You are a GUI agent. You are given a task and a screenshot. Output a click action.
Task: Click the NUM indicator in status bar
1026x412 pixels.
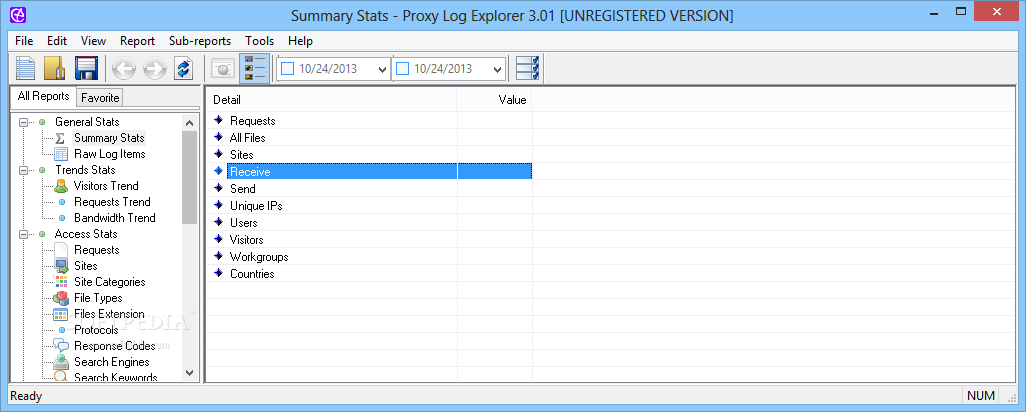click(981, 396)
